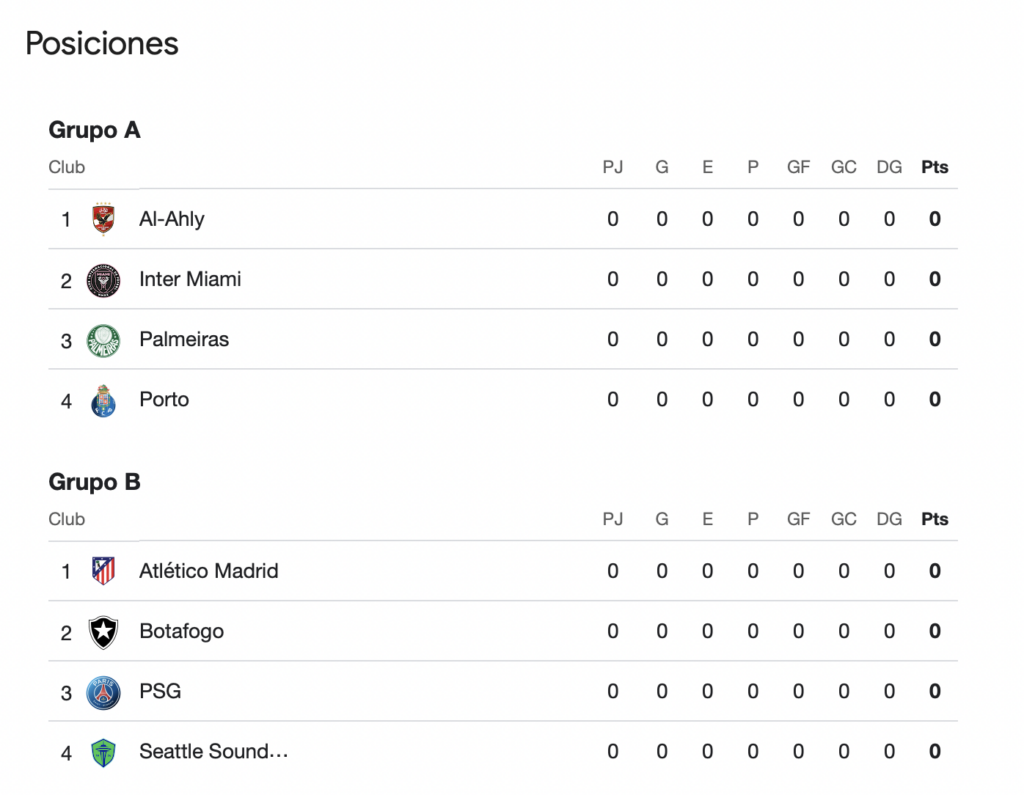The width and height of the screenshot is (1024, 795).
Task: Open the Porto team name link
Action: 164,399
